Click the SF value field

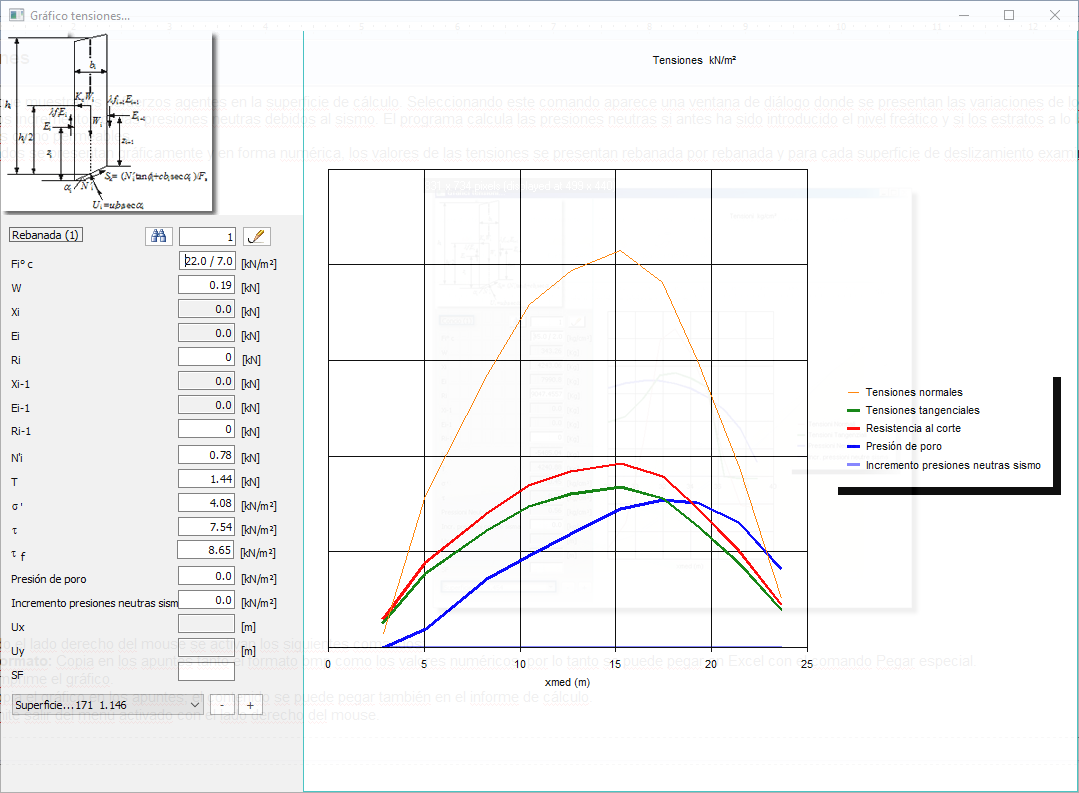(x=206, y=672)
